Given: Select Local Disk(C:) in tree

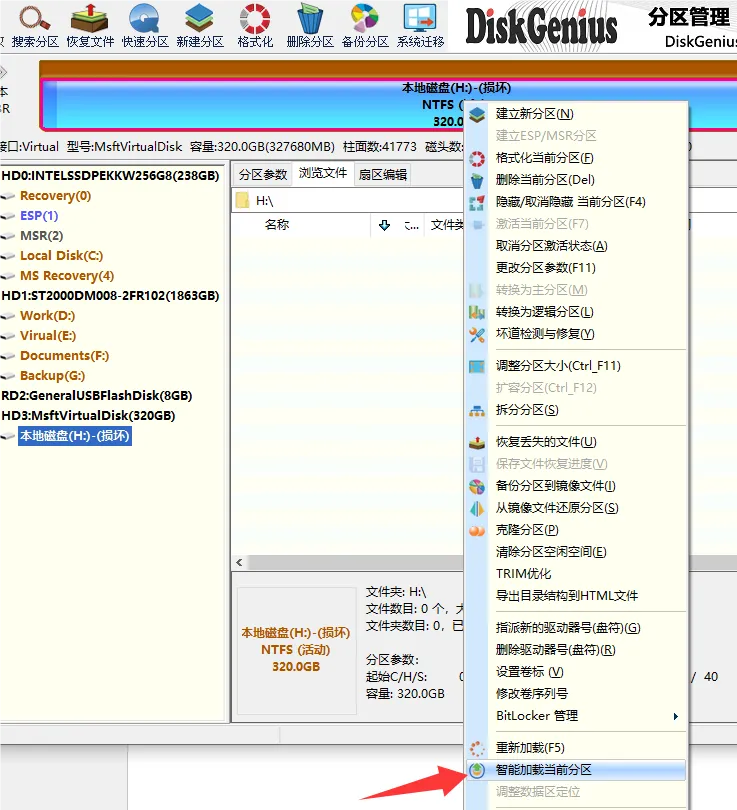Looking at the screenshot, I should pyautogui.click(x=61, y=256).
